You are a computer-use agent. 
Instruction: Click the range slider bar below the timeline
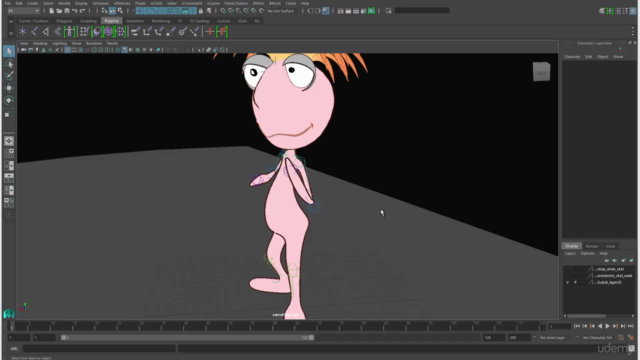187,338
